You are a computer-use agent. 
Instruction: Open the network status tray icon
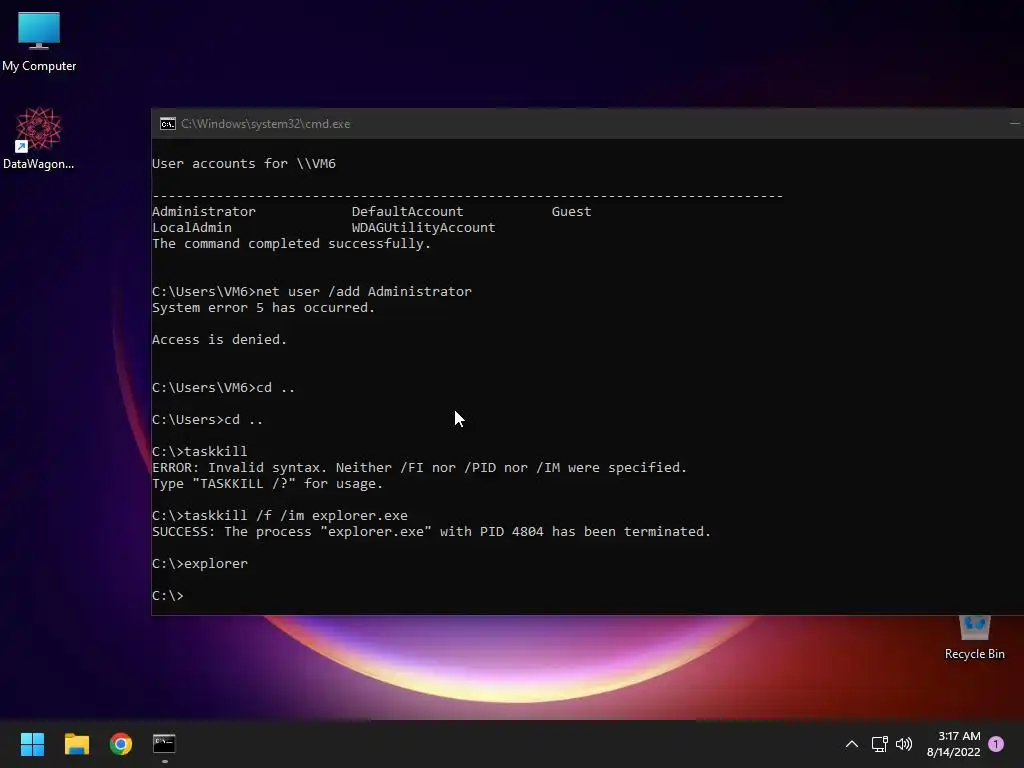(880, 744)
